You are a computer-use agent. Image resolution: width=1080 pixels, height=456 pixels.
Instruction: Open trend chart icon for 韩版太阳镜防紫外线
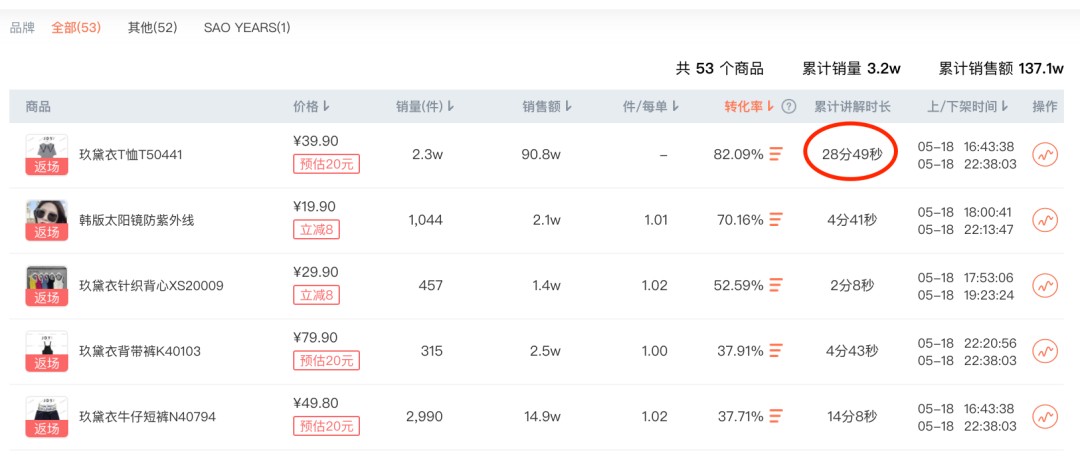click(x=1045, y=220)
